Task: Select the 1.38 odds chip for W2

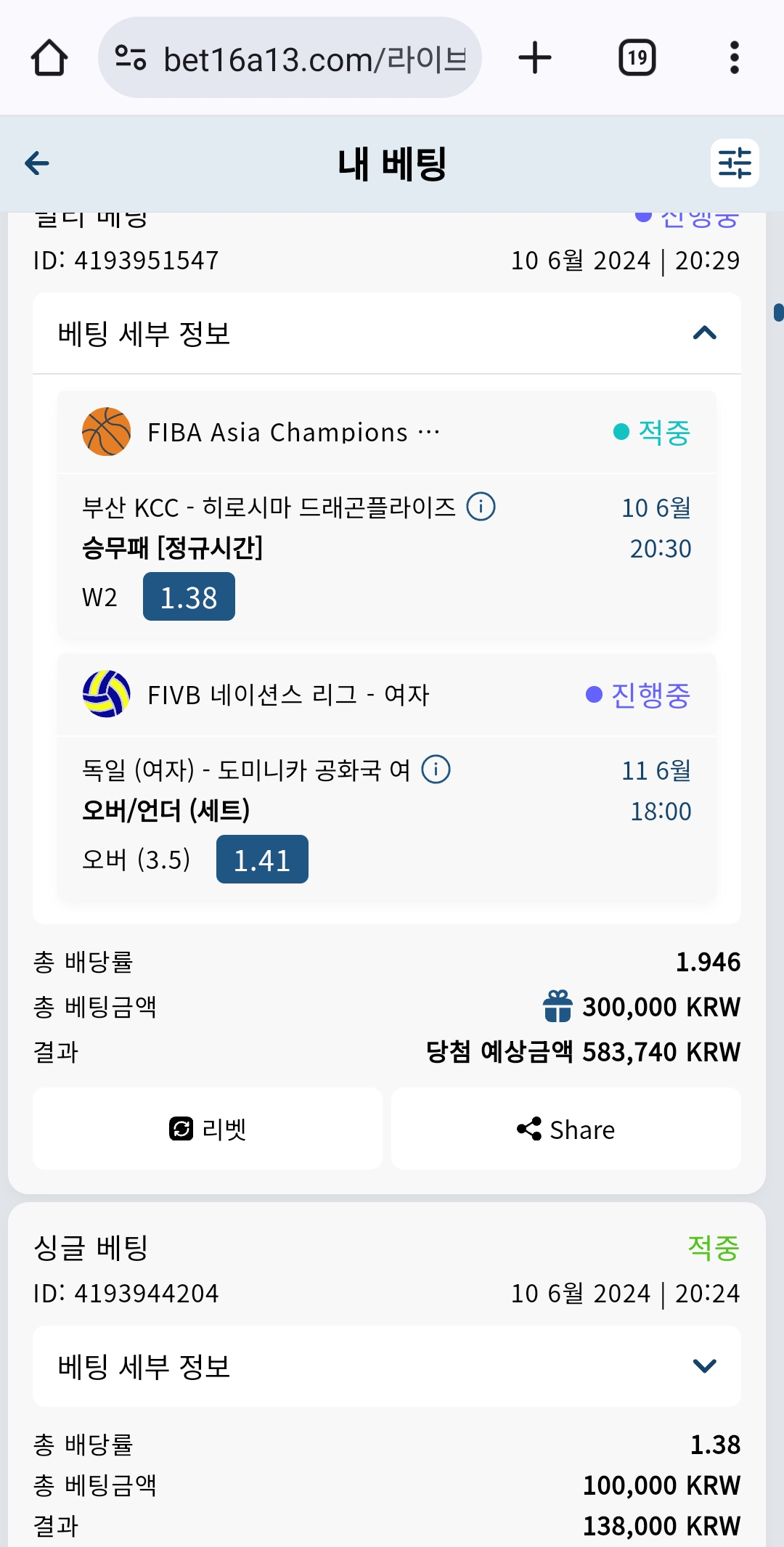Action: point(189,597)
